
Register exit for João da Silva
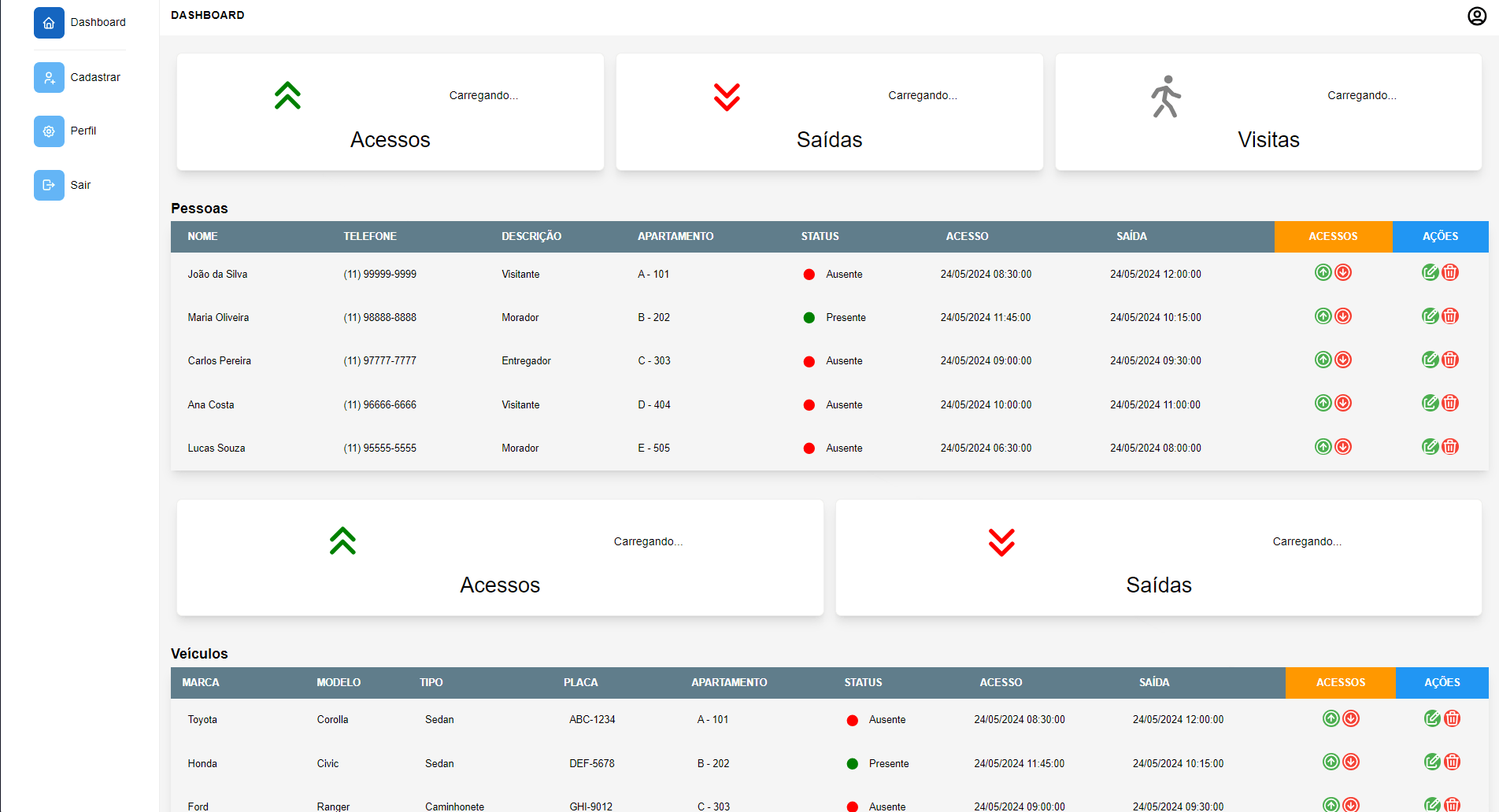1343,272
